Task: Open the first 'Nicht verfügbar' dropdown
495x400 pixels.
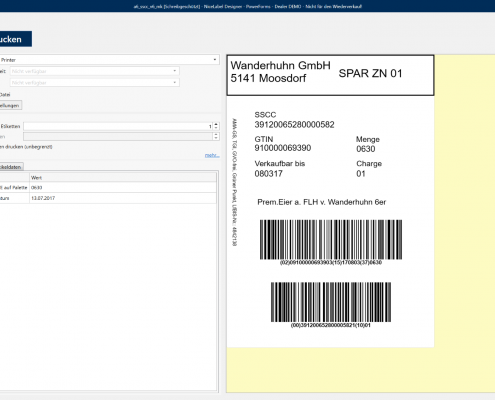Action: pos(95,71)
